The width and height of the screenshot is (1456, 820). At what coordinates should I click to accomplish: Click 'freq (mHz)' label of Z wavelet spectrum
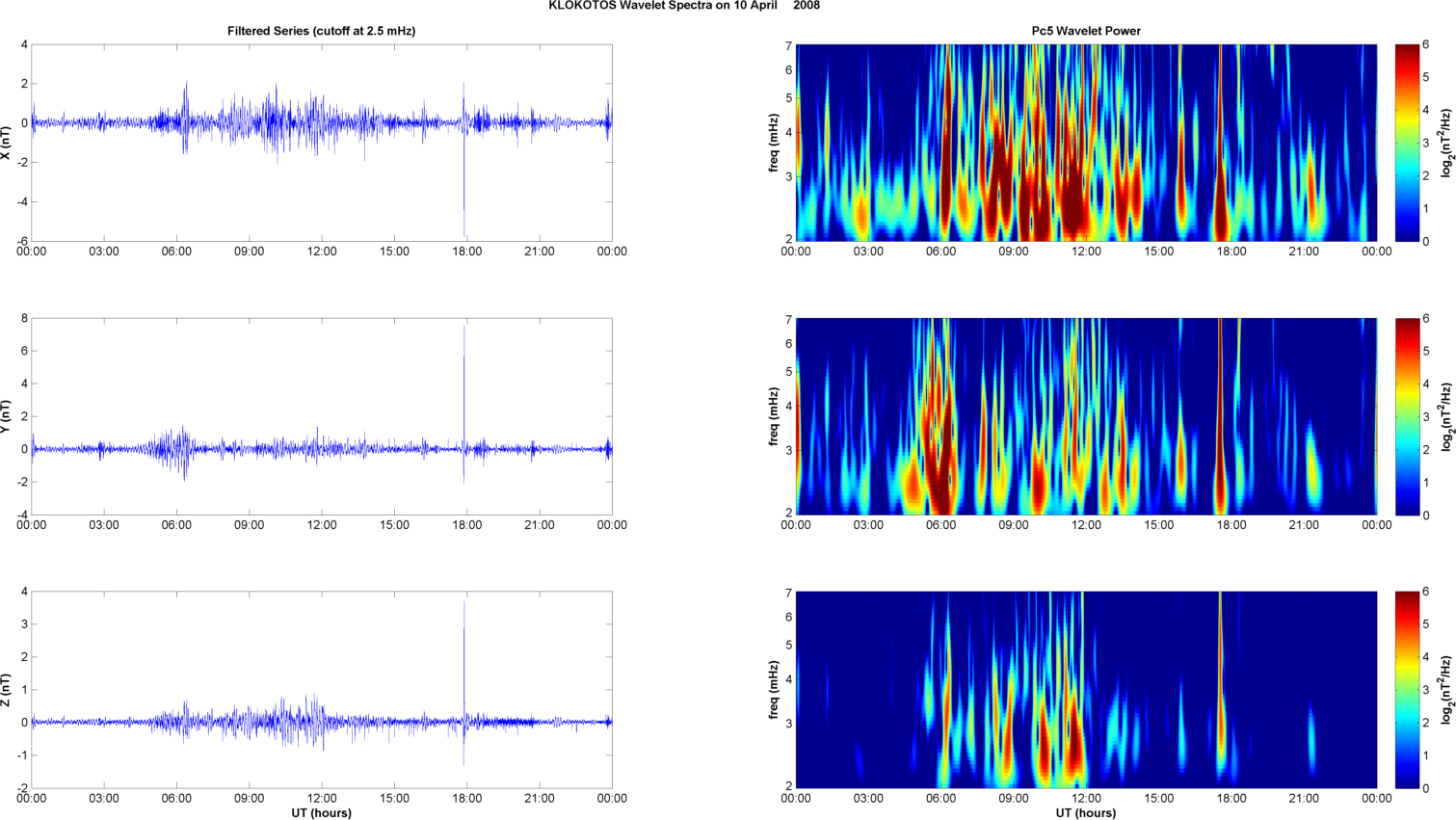[x=774, y=690]
